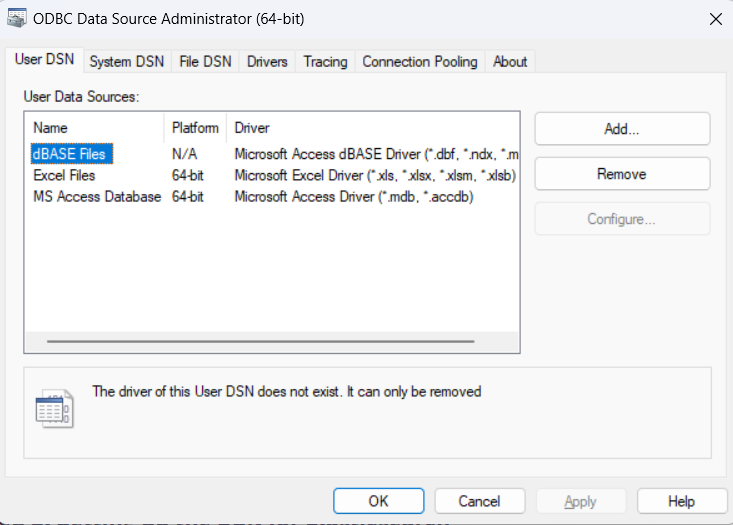Click the 64-bit value for Excel Files

pos(187,175)
